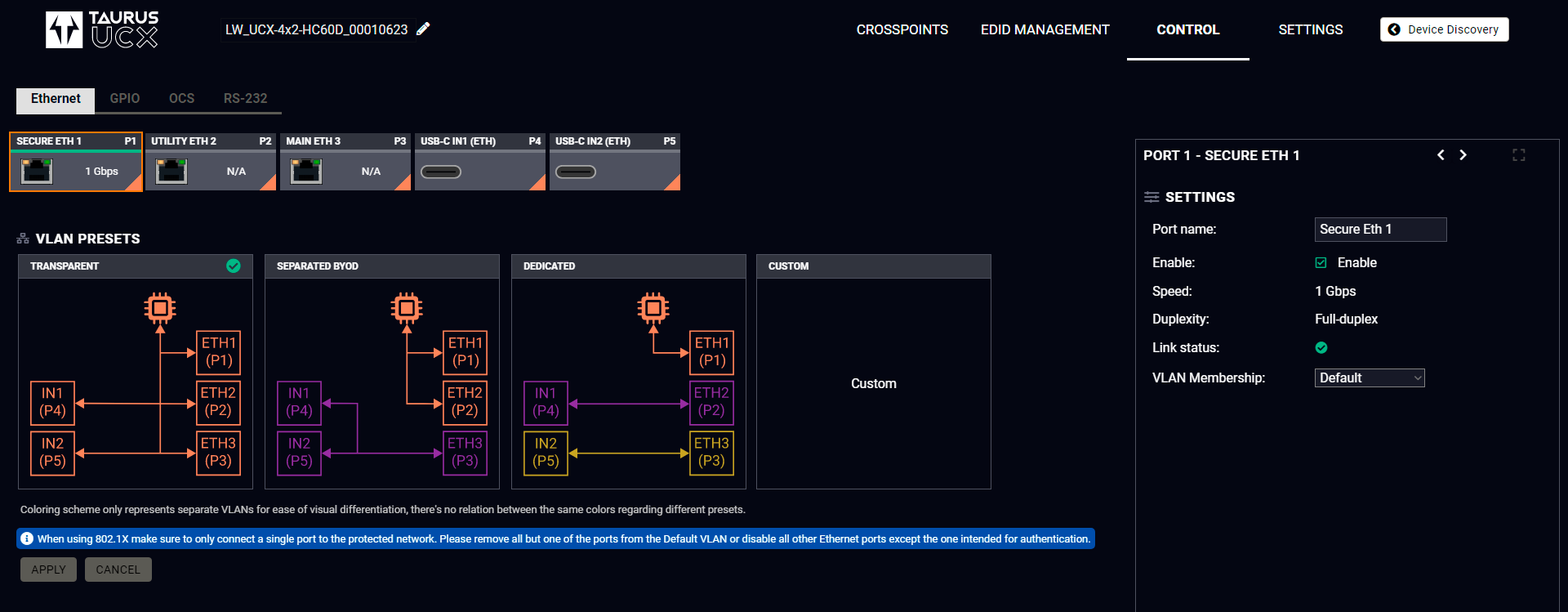Switch to the RS-232 tab
Screen dimensions: 1568x612
[x=245, y=99]
